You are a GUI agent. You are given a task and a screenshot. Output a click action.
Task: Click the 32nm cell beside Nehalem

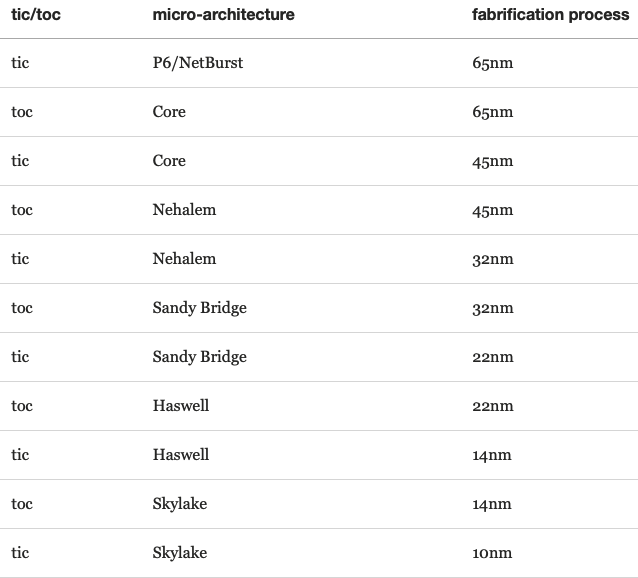[492, 259]
